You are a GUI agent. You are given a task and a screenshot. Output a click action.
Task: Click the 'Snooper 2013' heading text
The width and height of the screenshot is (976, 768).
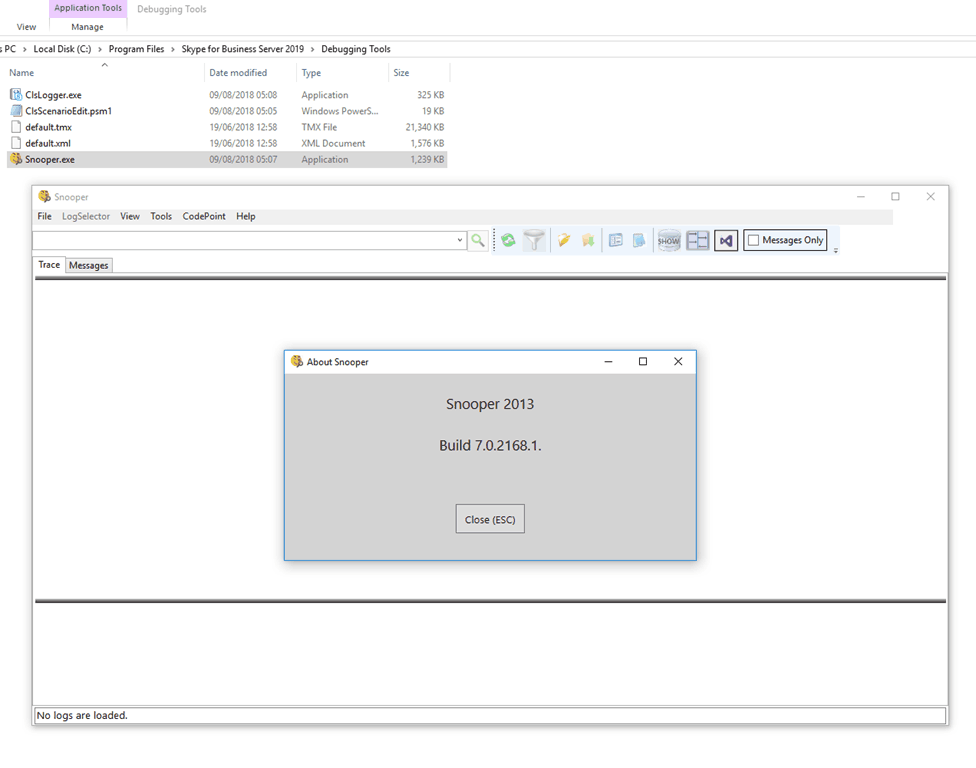tap(490, 404)
